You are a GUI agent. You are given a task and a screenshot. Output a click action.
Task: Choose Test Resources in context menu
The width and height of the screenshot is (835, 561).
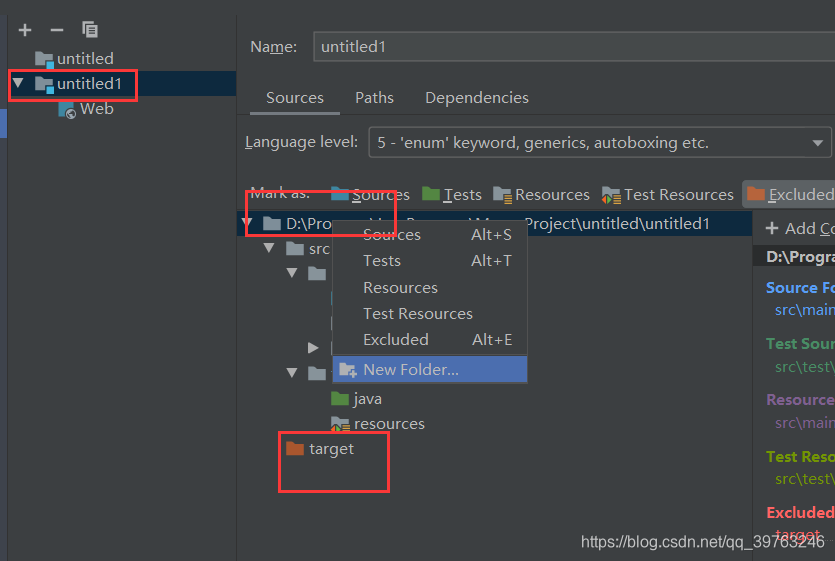tap(430, 314)
